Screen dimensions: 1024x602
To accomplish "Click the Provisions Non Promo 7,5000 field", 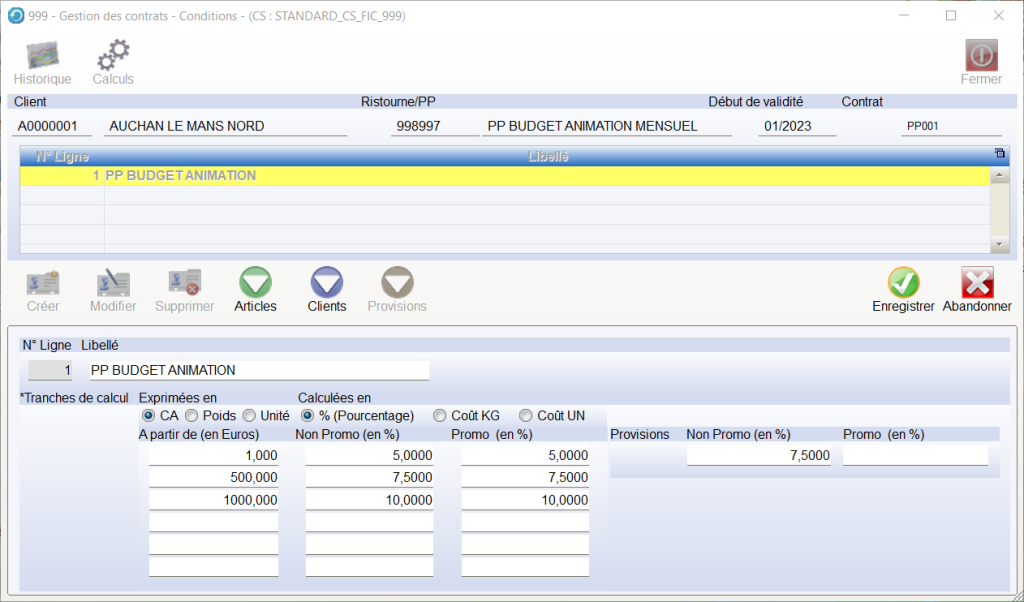I will [758, 456].
